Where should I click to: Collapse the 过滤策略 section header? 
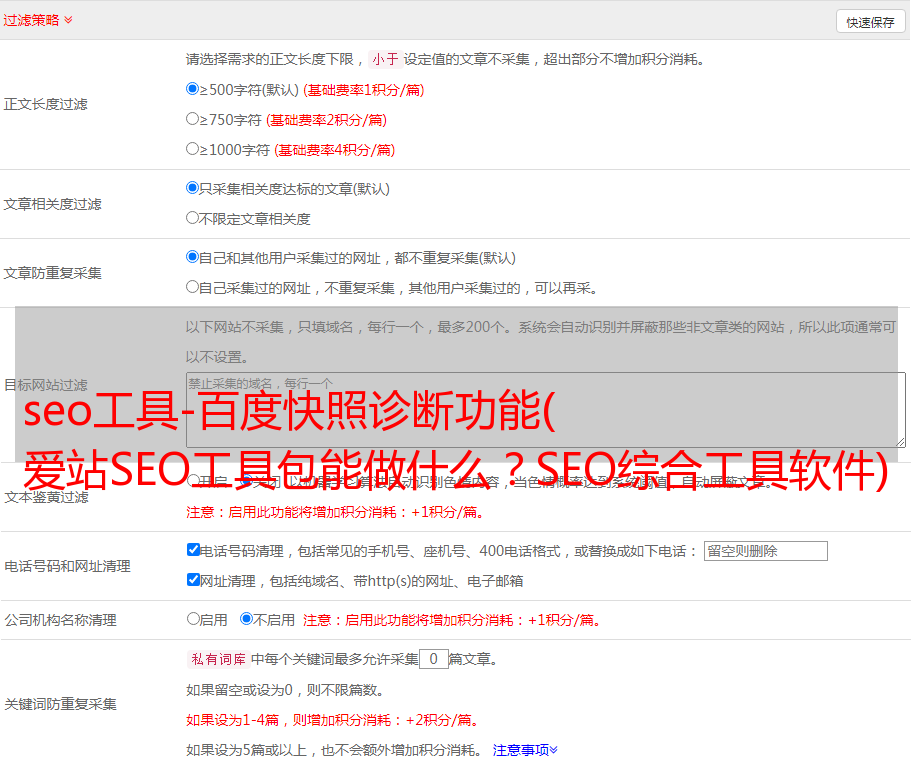[x=38, y=20]
